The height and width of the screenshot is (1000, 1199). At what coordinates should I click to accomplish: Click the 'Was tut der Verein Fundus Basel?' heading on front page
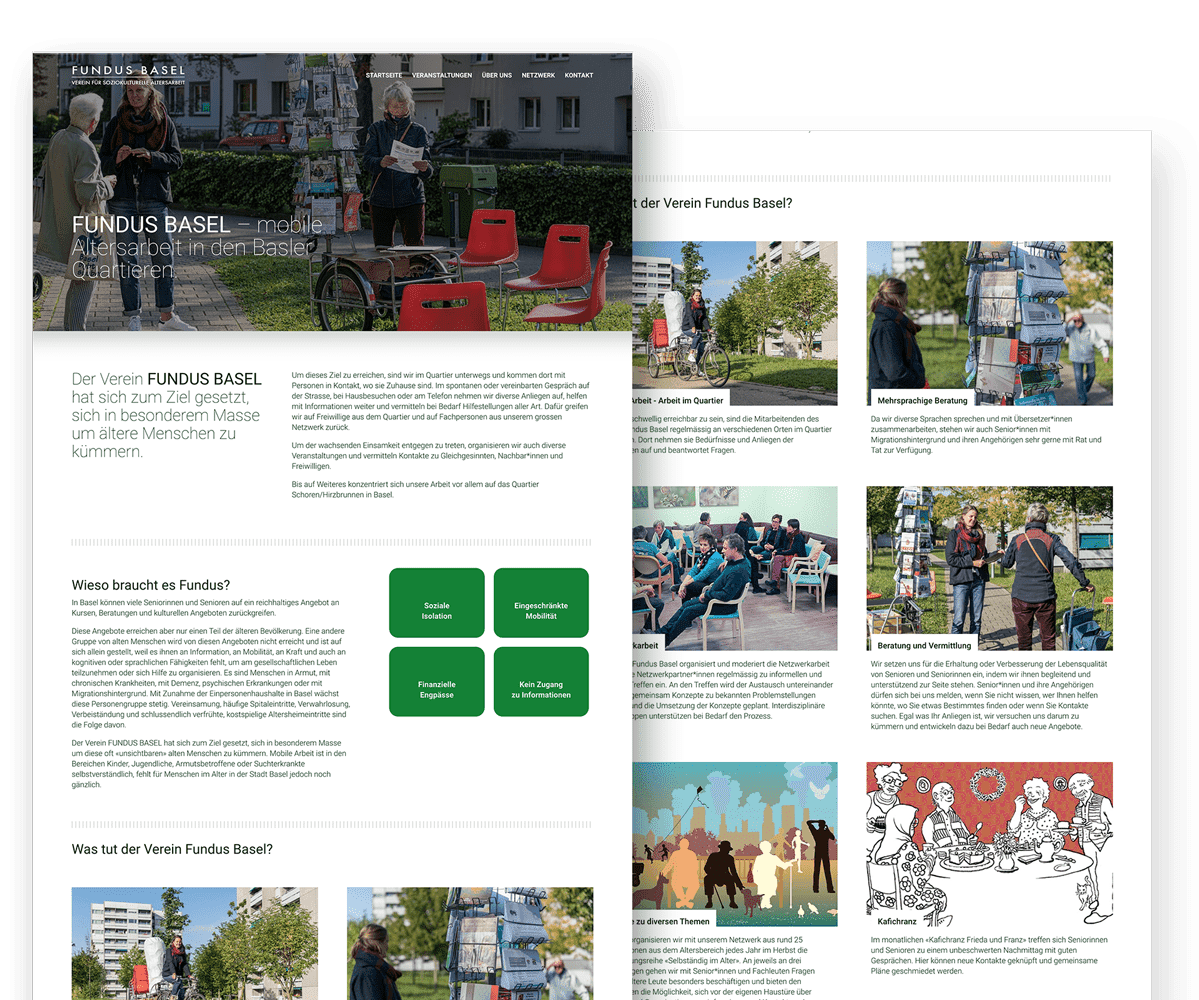(x=172, y=849)
